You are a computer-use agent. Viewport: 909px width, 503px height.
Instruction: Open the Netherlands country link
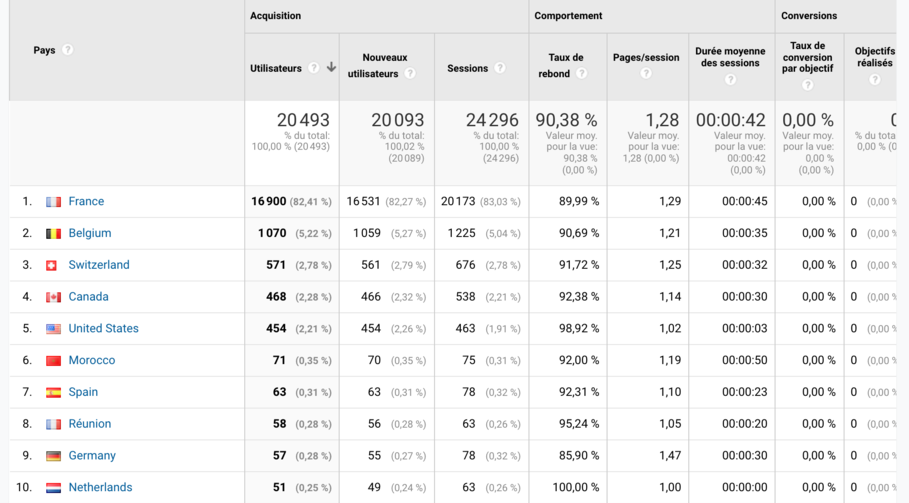(x=100, y=488)
